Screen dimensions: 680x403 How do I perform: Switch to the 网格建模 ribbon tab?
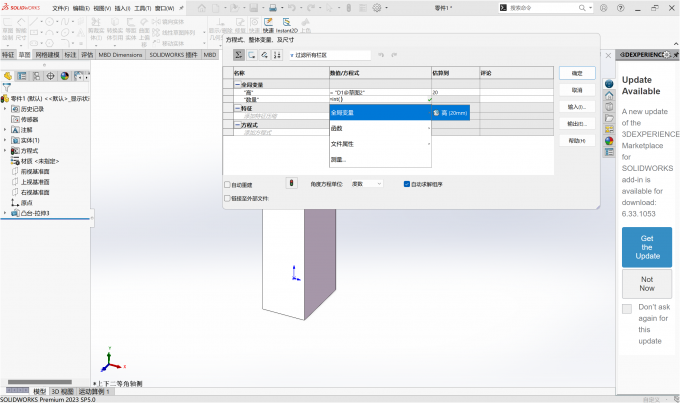point(47,55)
